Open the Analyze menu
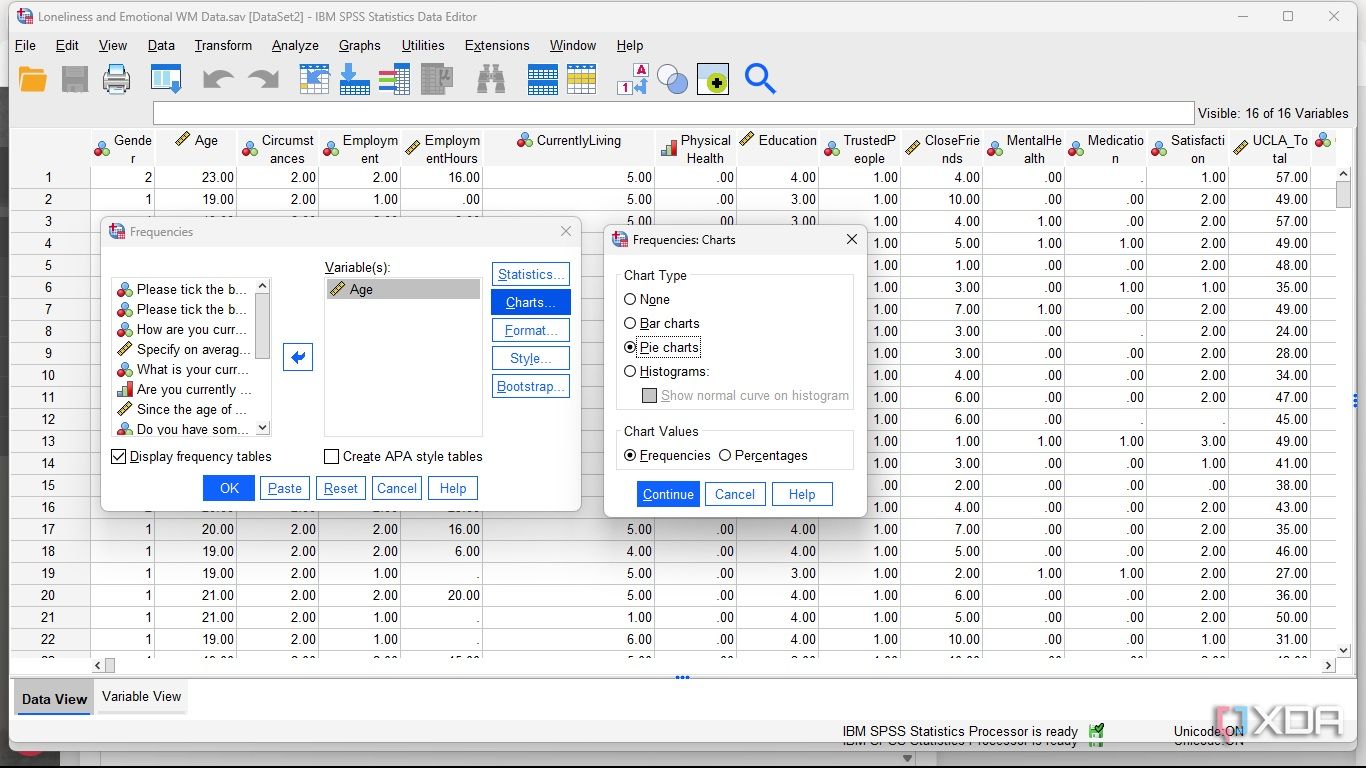 pyautogui.click(x=295, y=45)
